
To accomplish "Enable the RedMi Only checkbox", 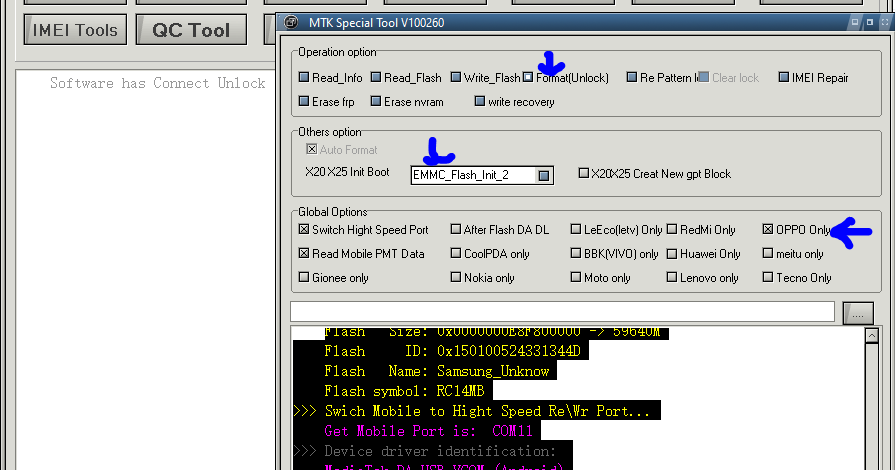I will 672,229.
